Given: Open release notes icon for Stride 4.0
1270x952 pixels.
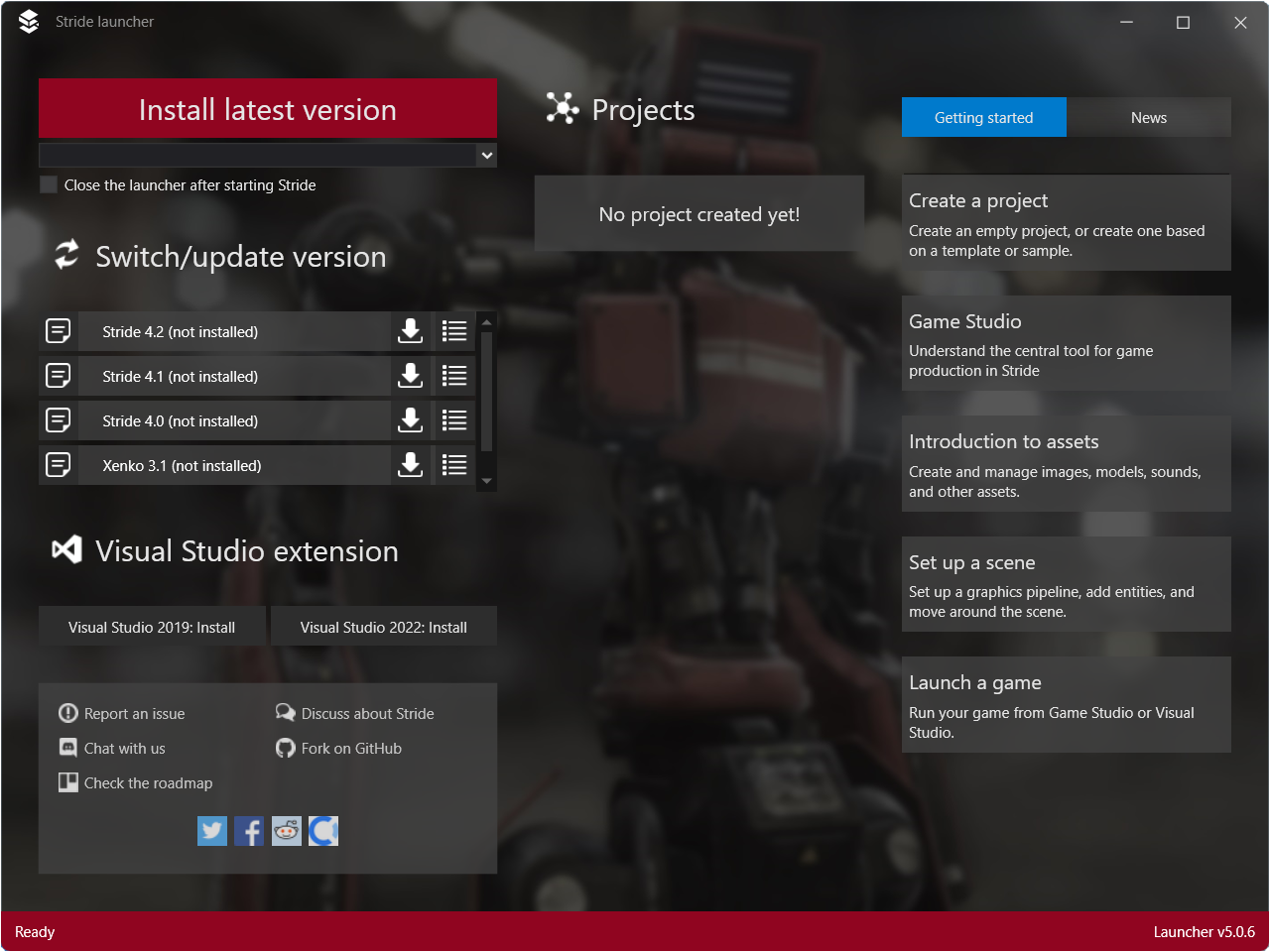Looking at the screenshot, I should (59, 420).
